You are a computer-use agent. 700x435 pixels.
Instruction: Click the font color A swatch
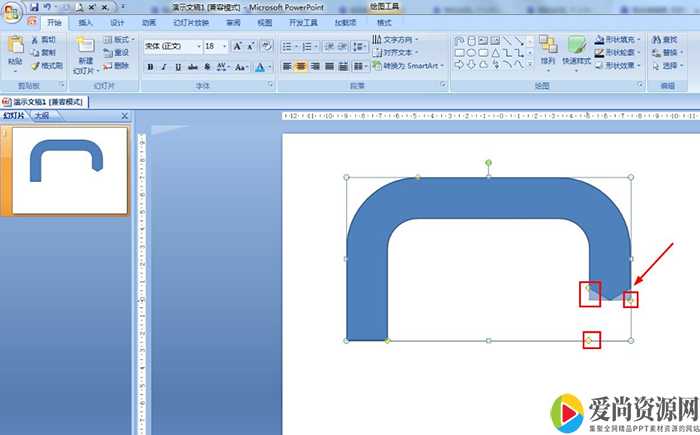(x=257, y=67)
